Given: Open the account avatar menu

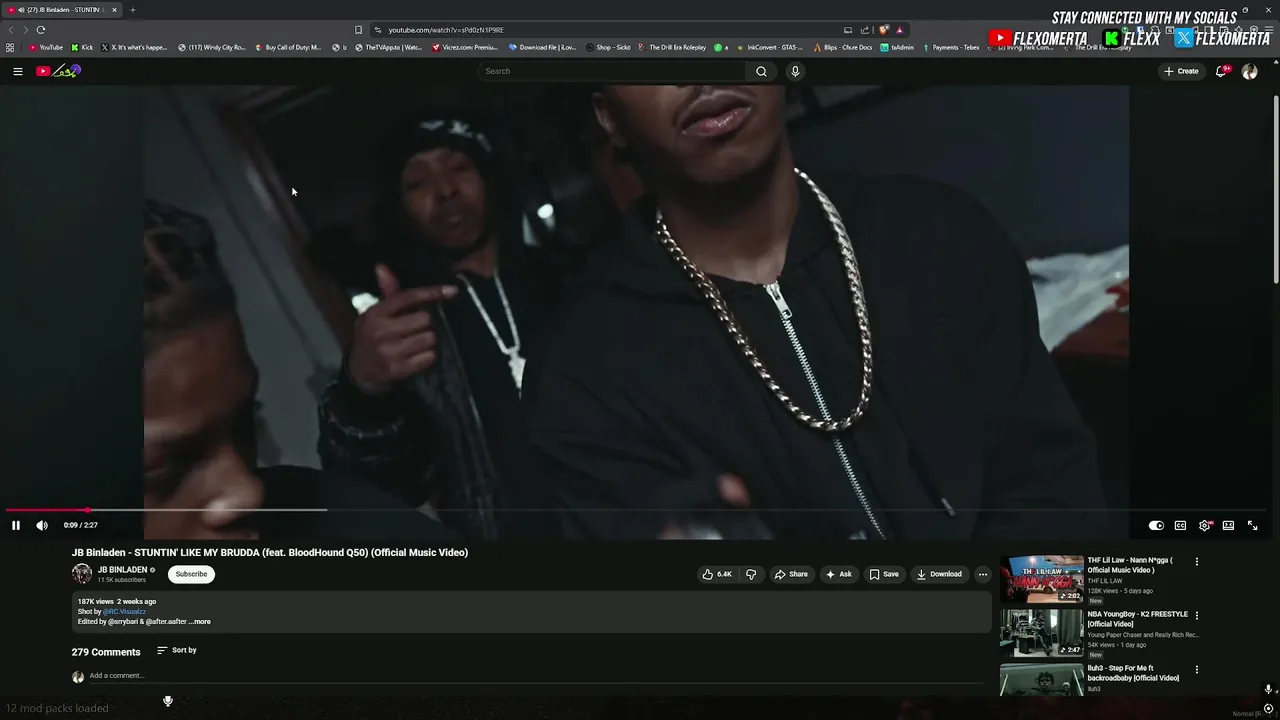Looking at the screenshot, I should tap(1249, 71).
